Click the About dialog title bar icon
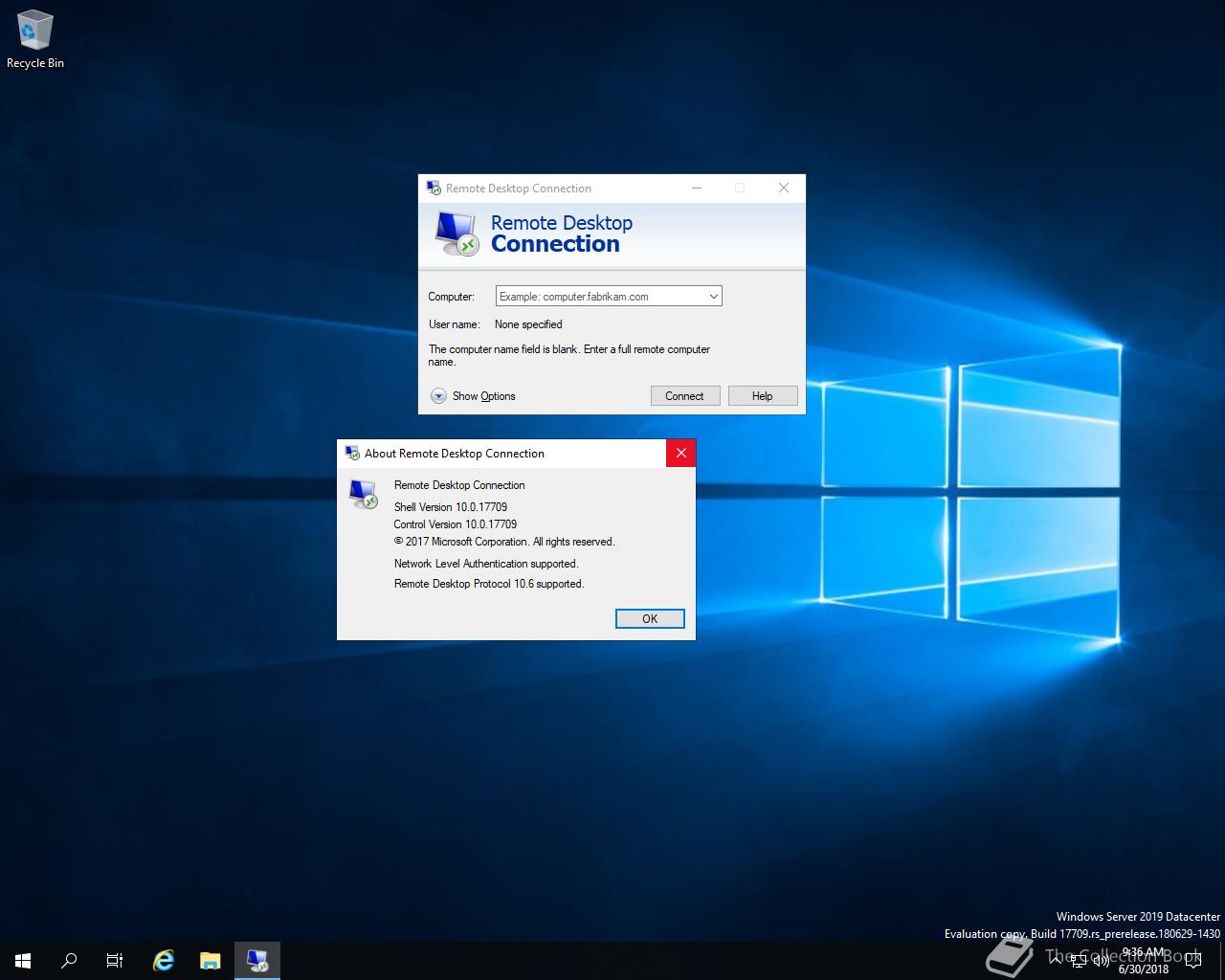The width and height of the screenshot is (1225, 980). 351,453
